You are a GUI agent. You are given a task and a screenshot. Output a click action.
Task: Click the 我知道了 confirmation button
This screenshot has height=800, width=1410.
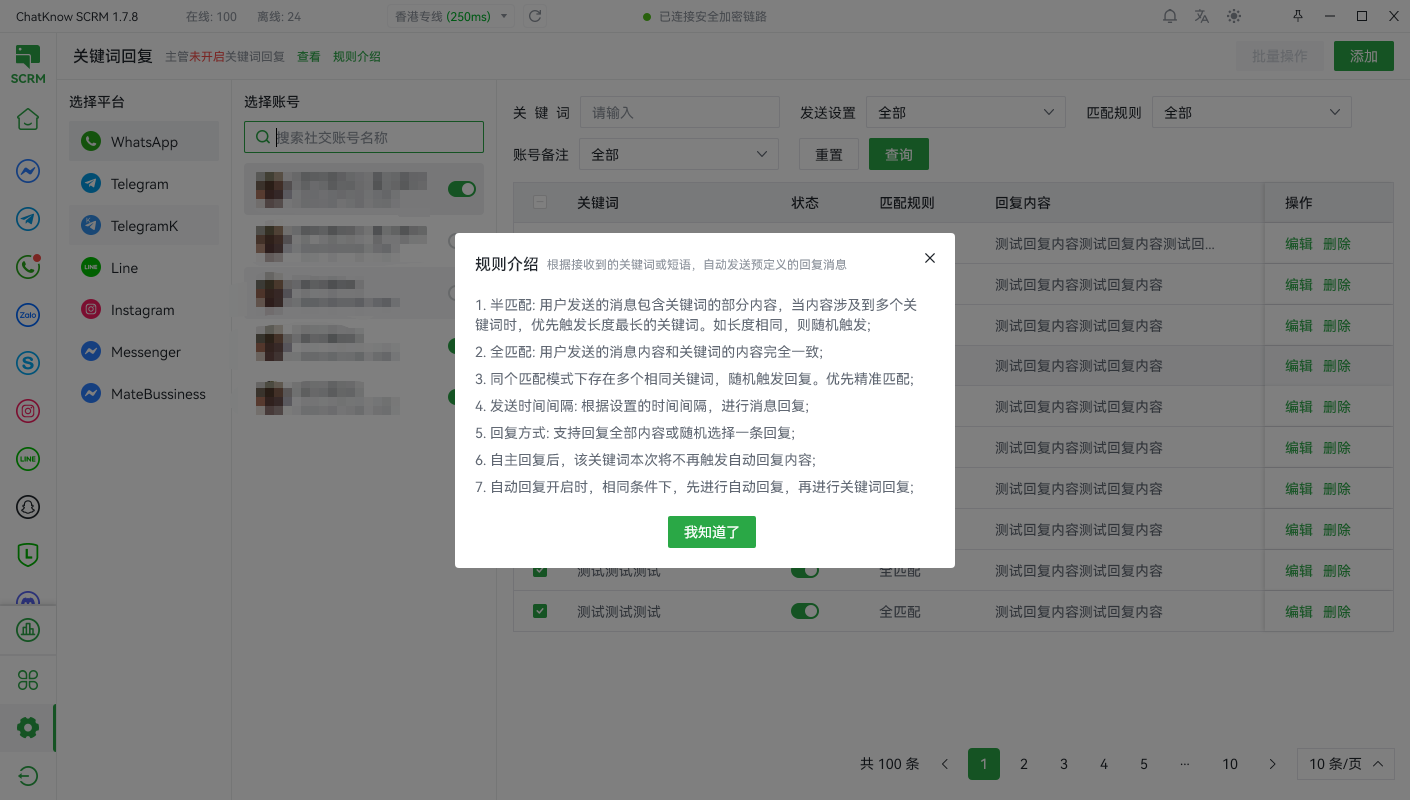[711, 532]
